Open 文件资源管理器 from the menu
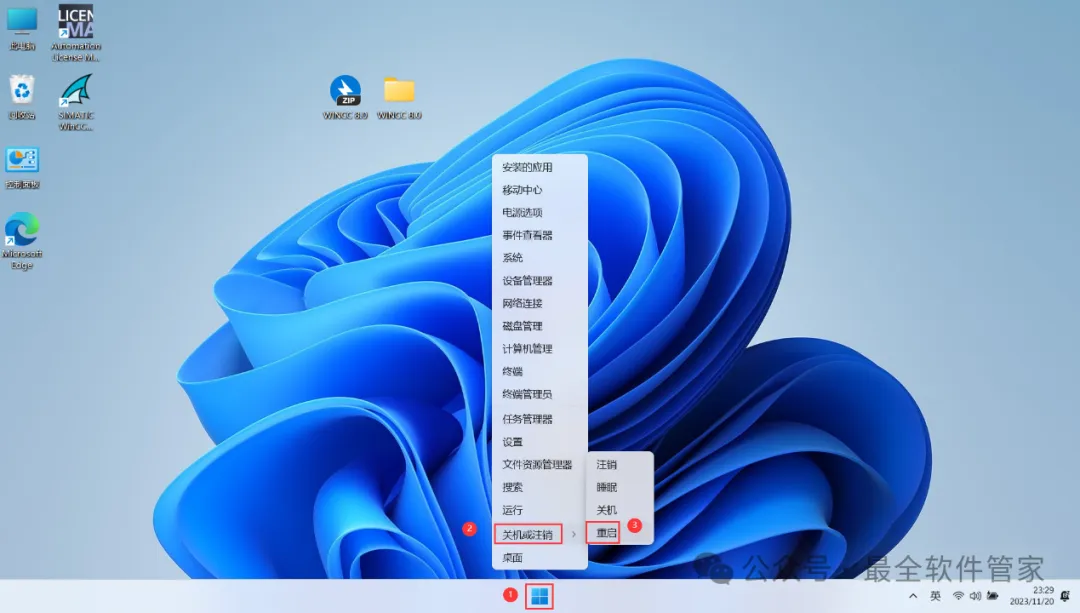This screenshot has height=613, width=1080. click(539, 465)
